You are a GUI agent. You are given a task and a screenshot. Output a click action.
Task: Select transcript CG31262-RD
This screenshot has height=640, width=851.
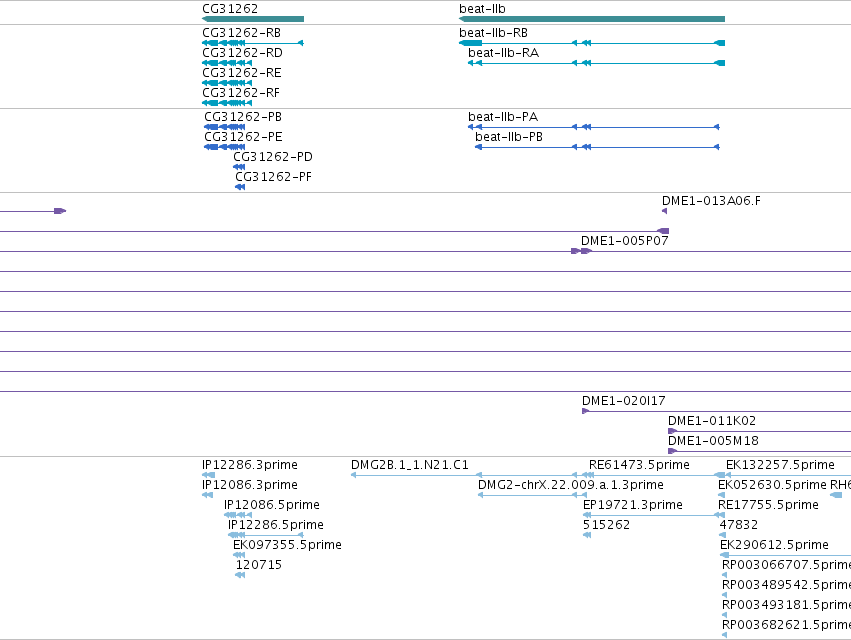tap(242, 53)
